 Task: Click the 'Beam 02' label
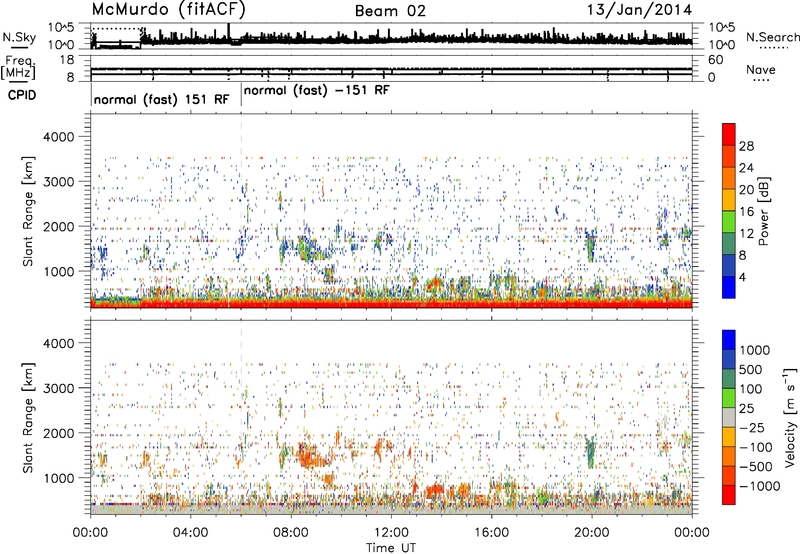coord(390,11)
